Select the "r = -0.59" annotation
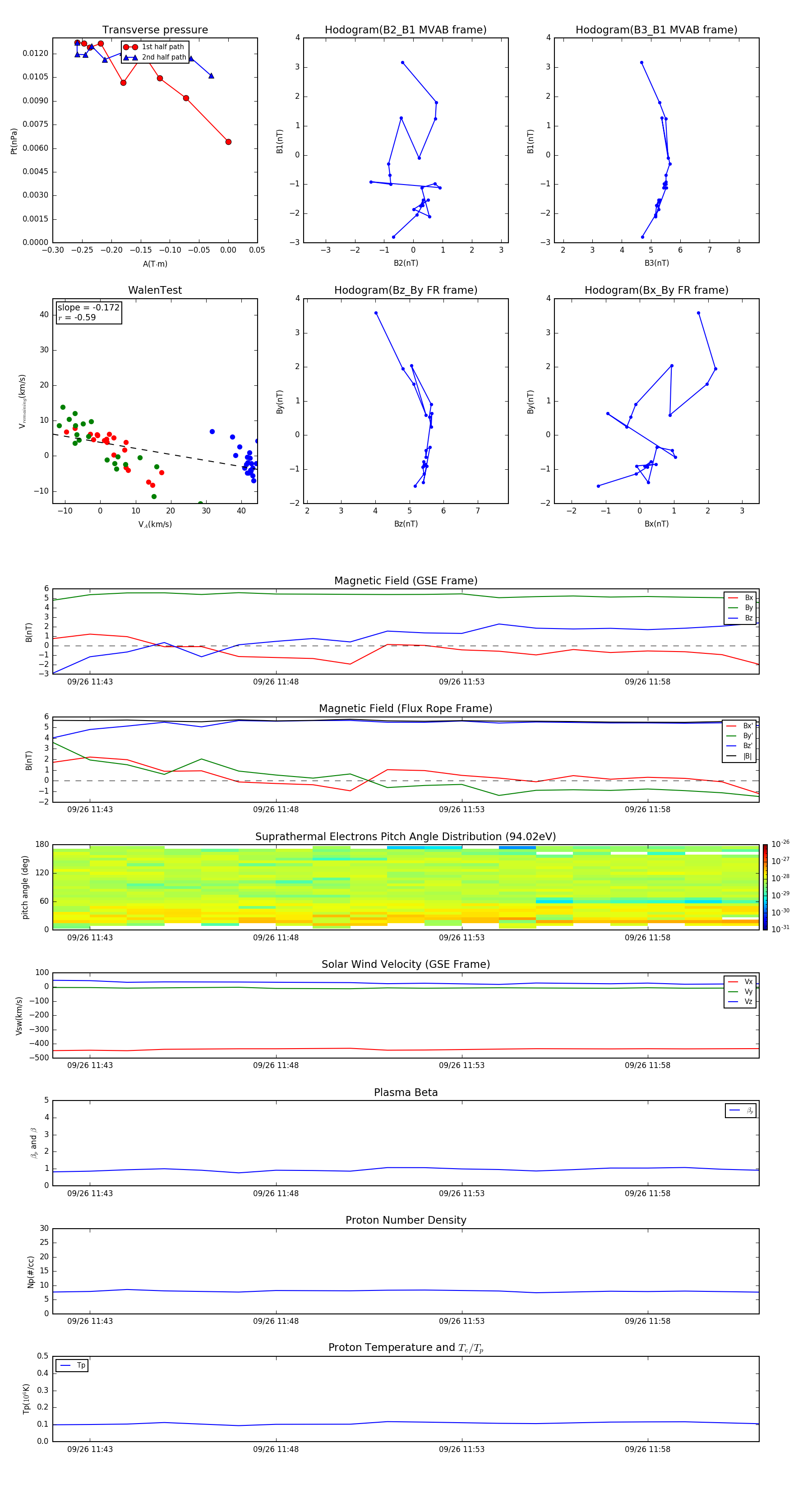812x1489 pixels. pos(77,317)
